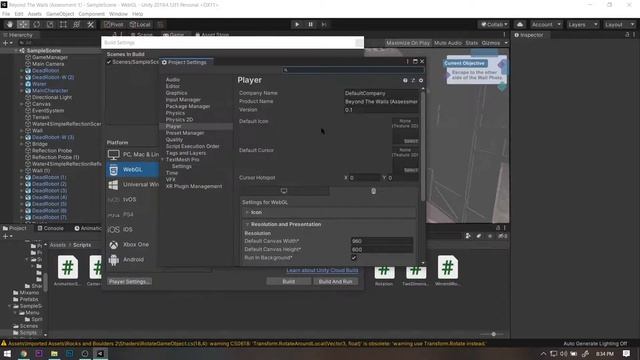The width and height of the screenshot is (640, 360).
Task: Select Main Camera in Hierarchy
Action: 48,64
